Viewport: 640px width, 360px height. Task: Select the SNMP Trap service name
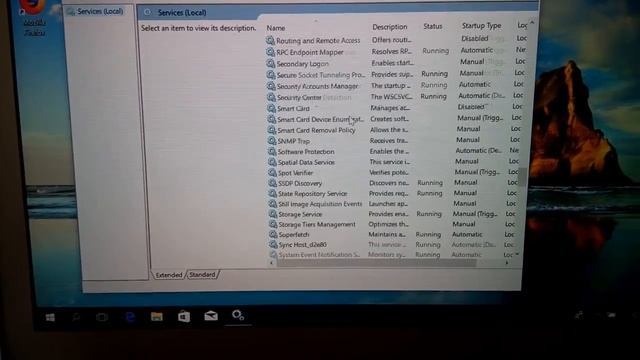[294, 141]
